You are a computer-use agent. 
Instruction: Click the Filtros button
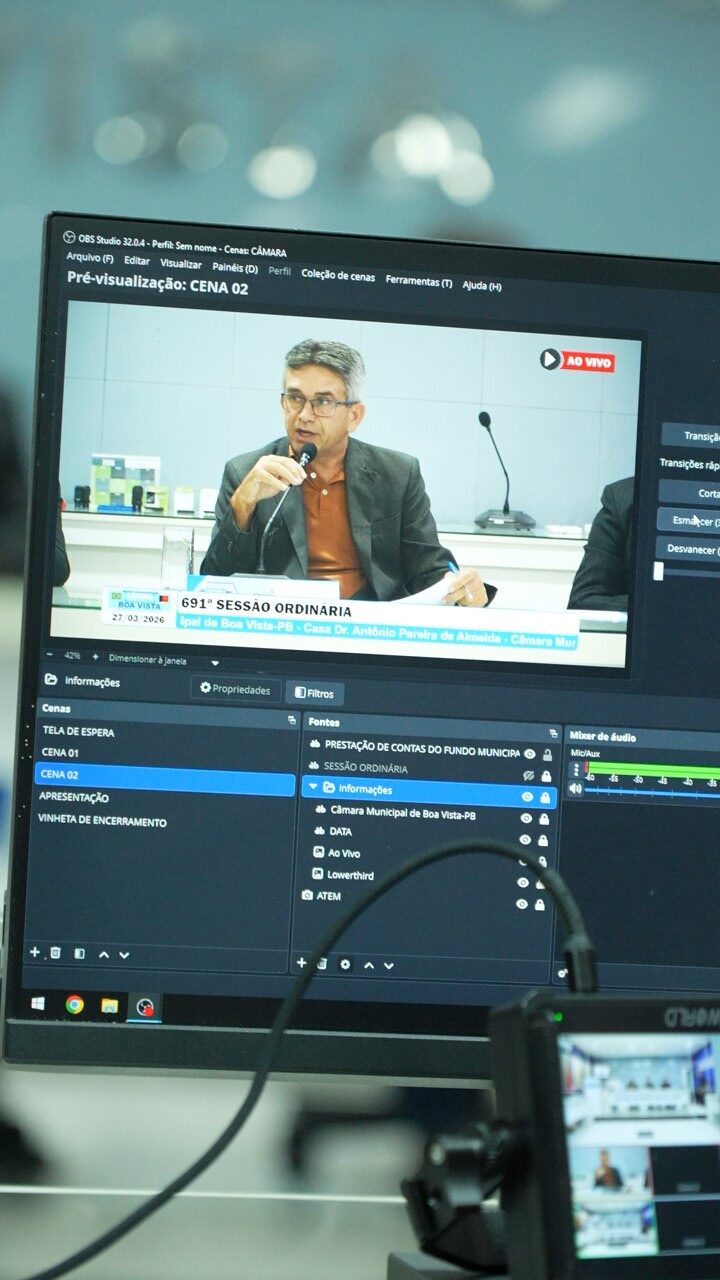click(x=314, y=692)
